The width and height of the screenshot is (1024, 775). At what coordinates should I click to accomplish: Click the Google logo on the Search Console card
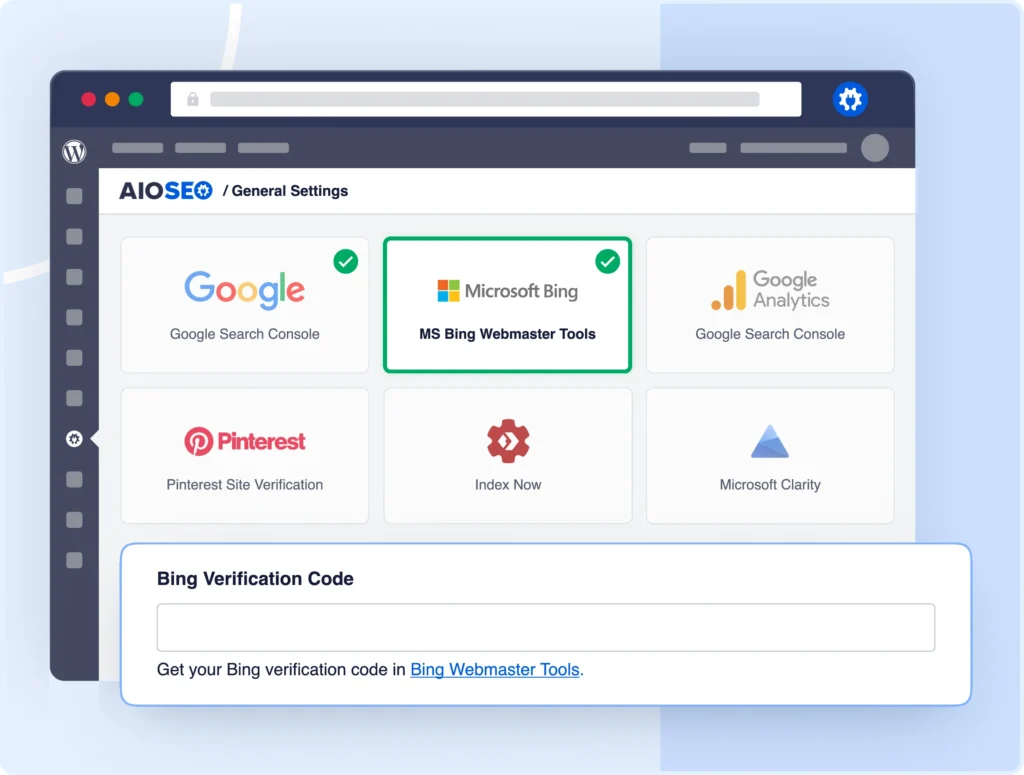tap(244, 289)
